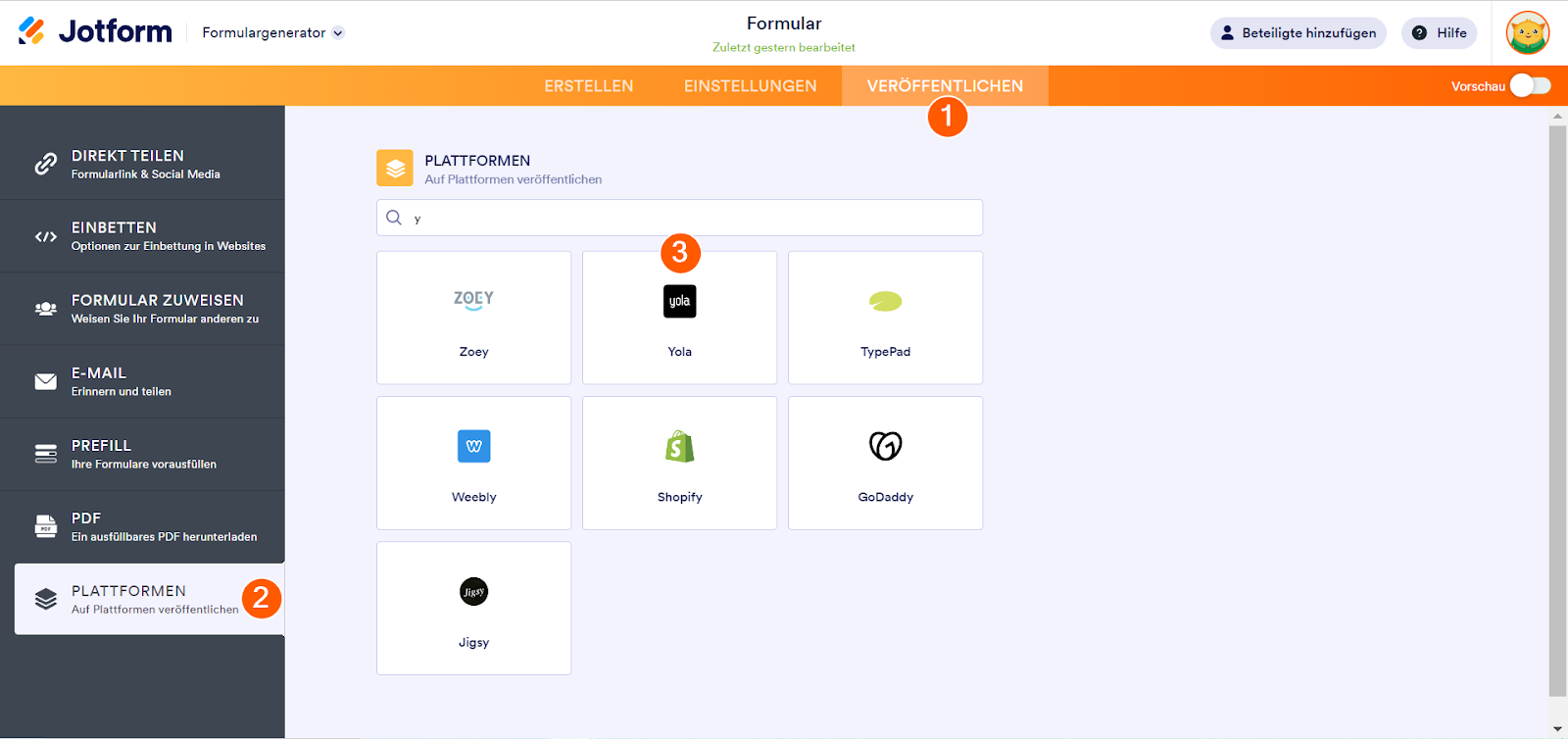
Task: Click the Formular title
Action: 784,24
